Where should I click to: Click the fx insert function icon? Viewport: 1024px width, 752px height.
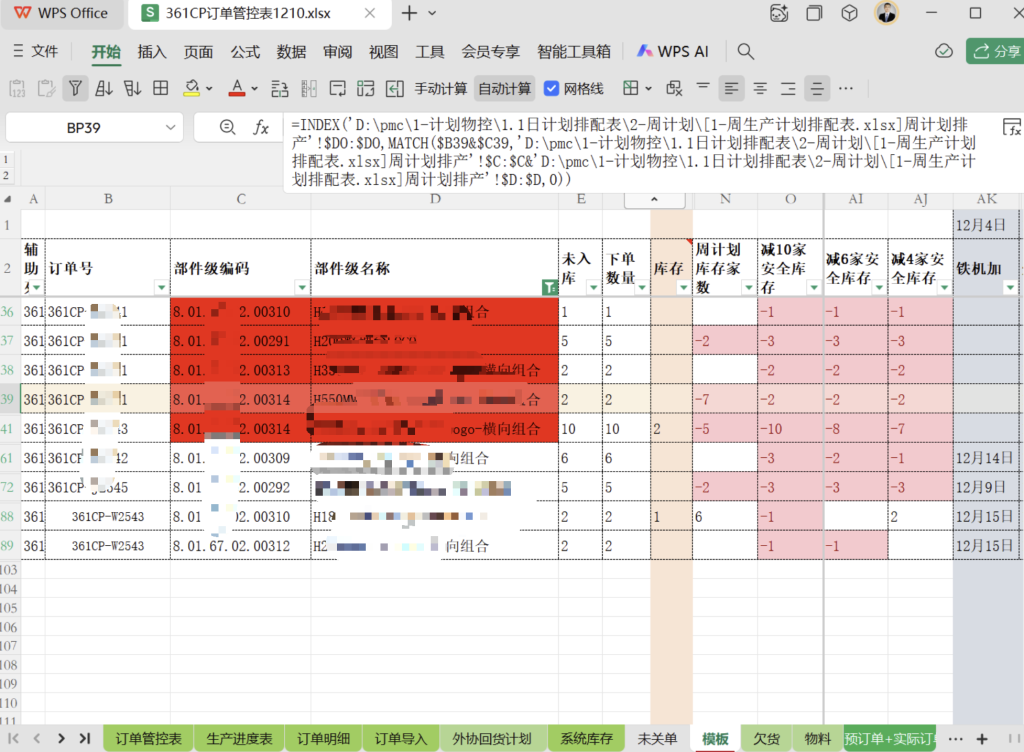[x=261, y=127]
